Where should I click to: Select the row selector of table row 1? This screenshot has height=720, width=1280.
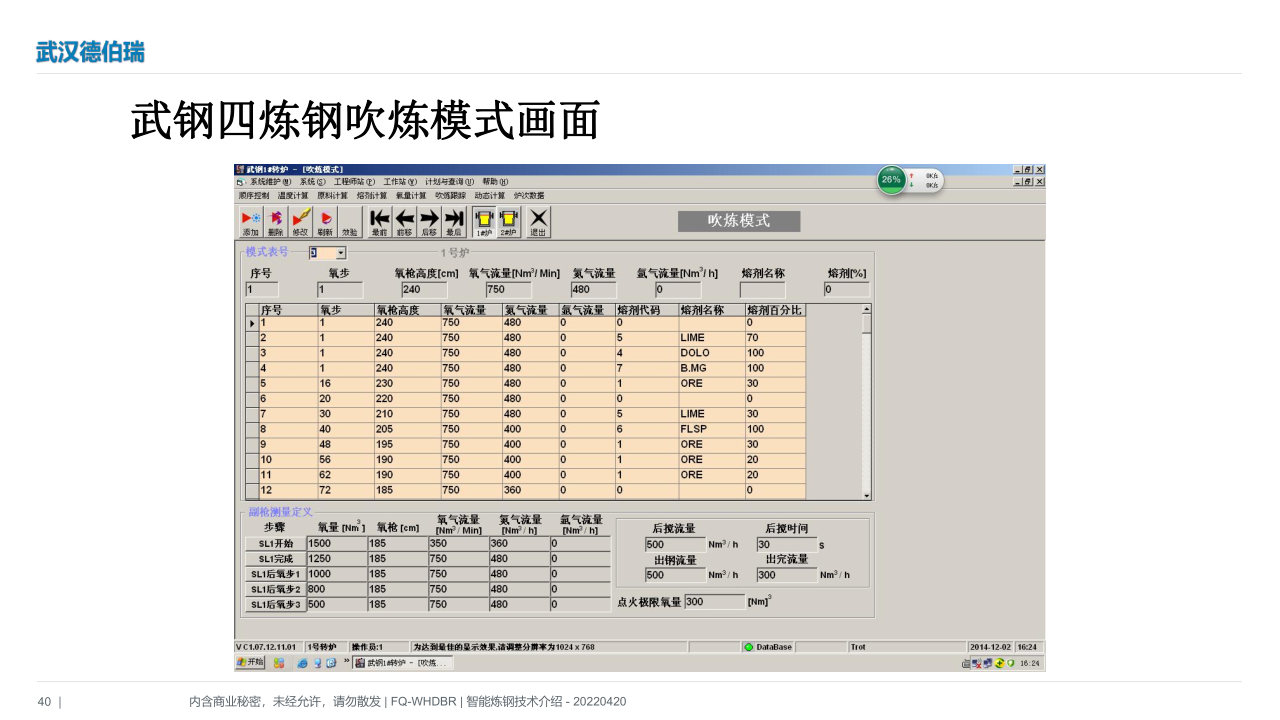pyautogui.click(x=252, y=323)
